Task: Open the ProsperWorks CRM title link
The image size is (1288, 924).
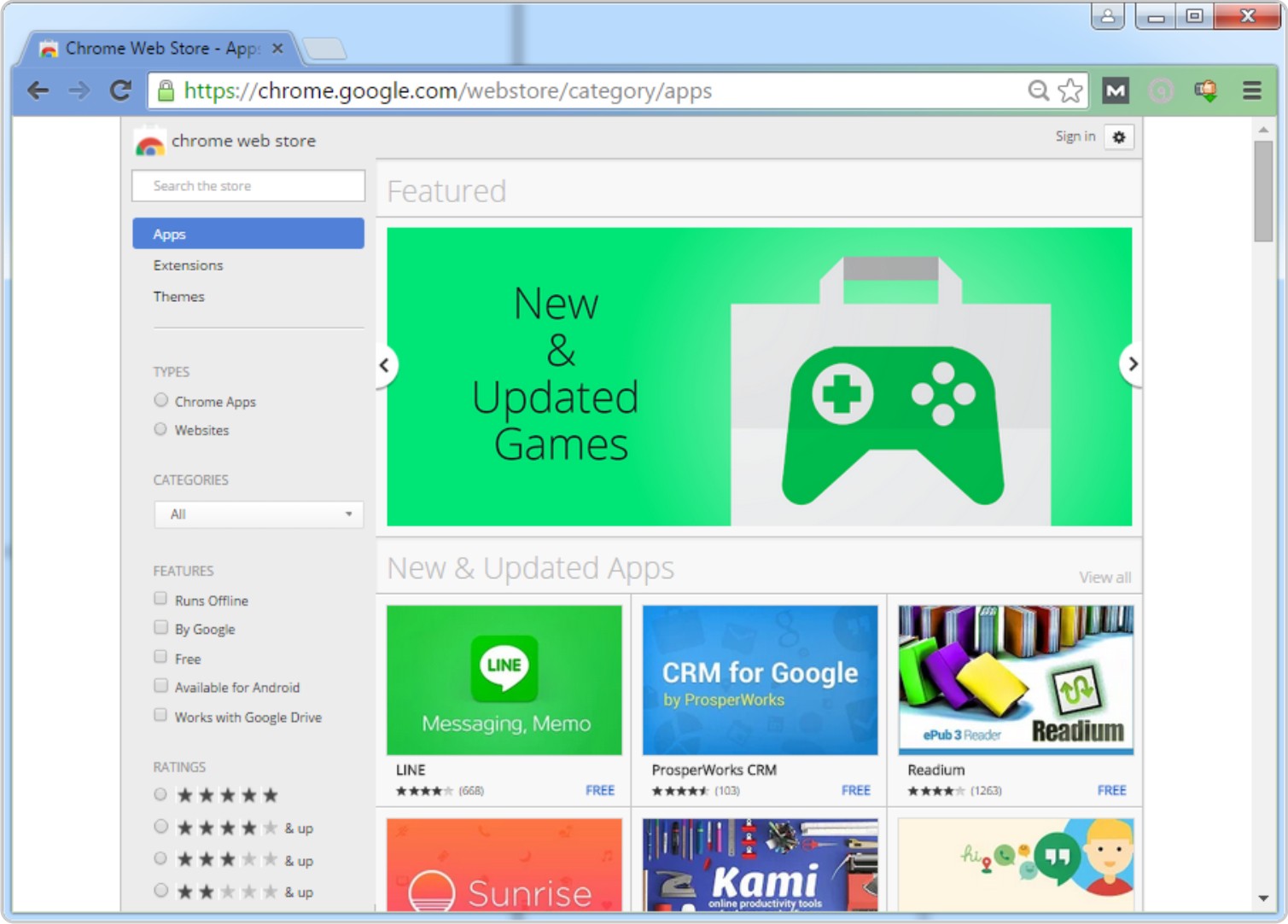Action: (714, 770)
